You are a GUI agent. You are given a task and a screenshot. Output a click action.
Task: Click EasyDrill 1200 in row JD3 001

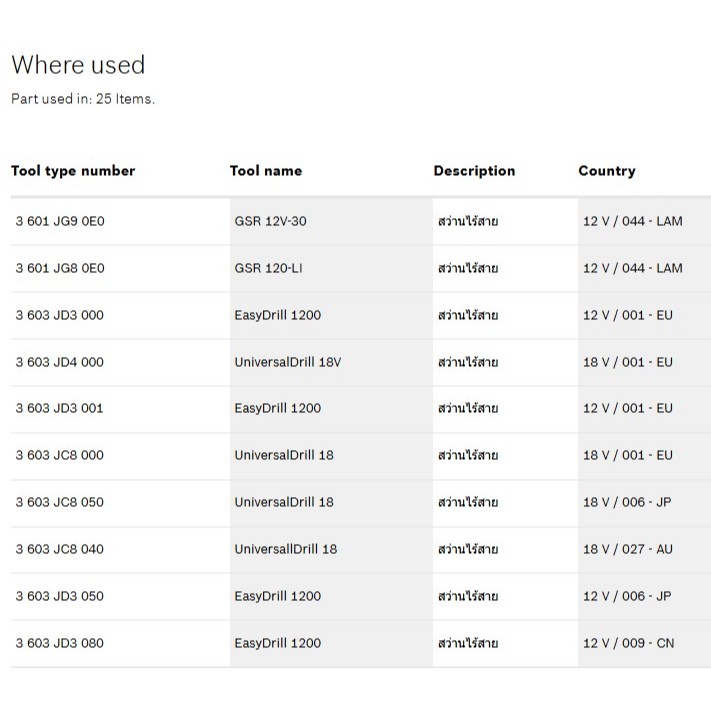click(x=278, y=408)
